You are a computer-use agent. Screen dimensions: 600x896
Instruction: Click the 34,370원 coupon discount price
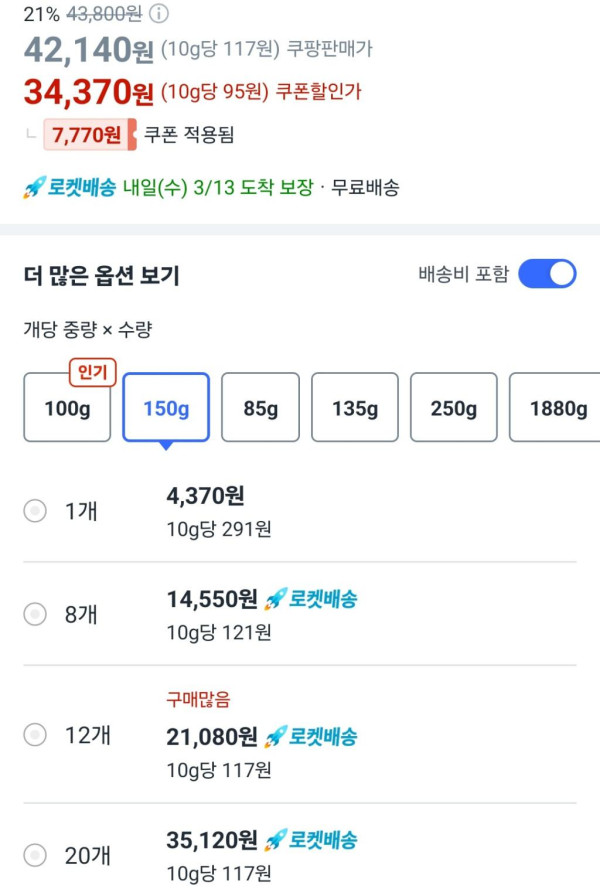point(89,92)
